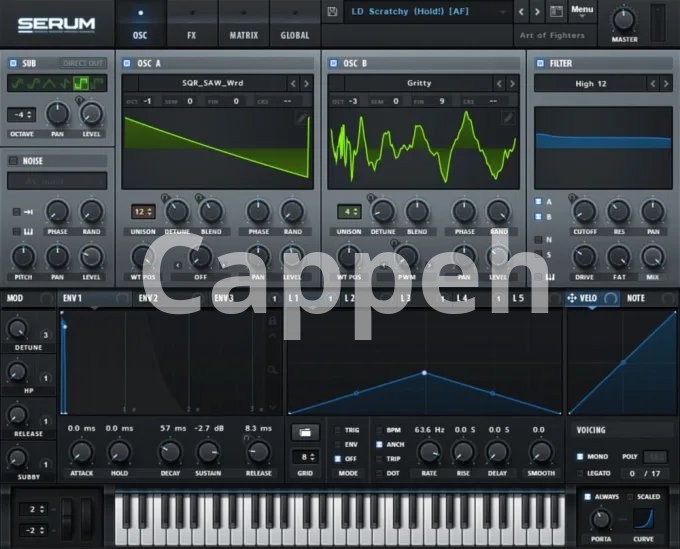Click the pencil edit icon in OSC A
This screenshot has height=549, width=680.
302,118
